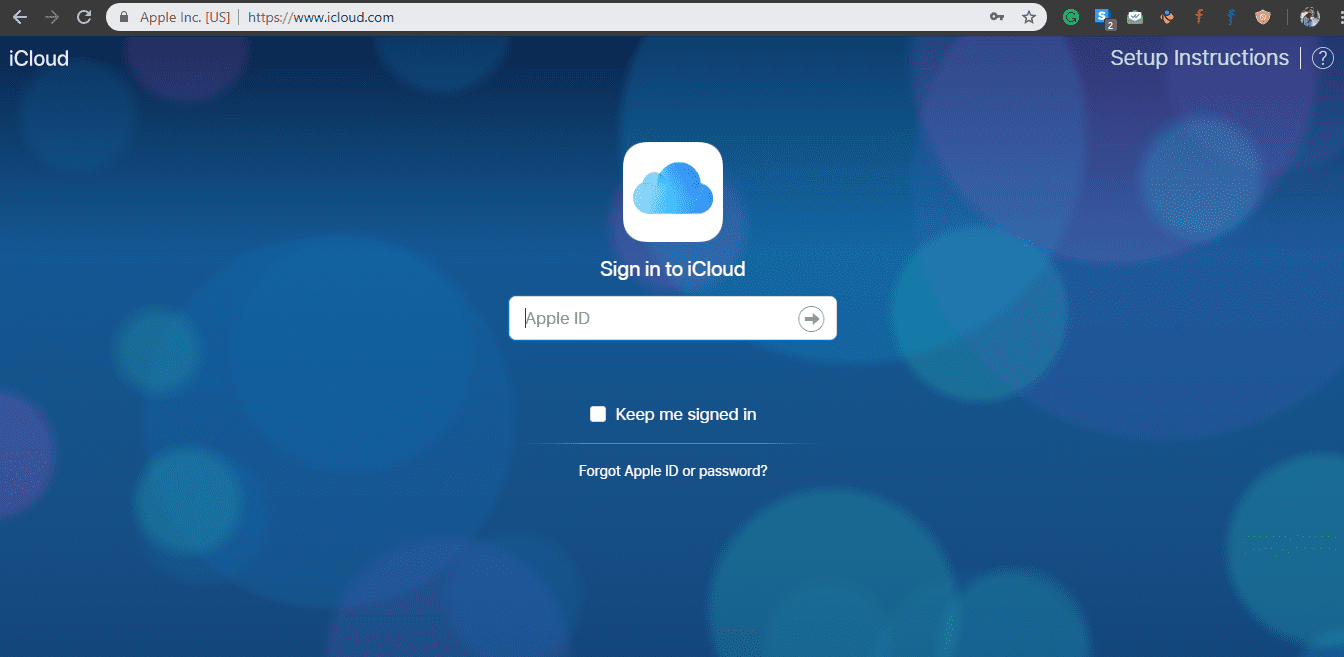Click the iCloud title in top left
Viewport: 1344px width, 657px height.
click(38, 58)
